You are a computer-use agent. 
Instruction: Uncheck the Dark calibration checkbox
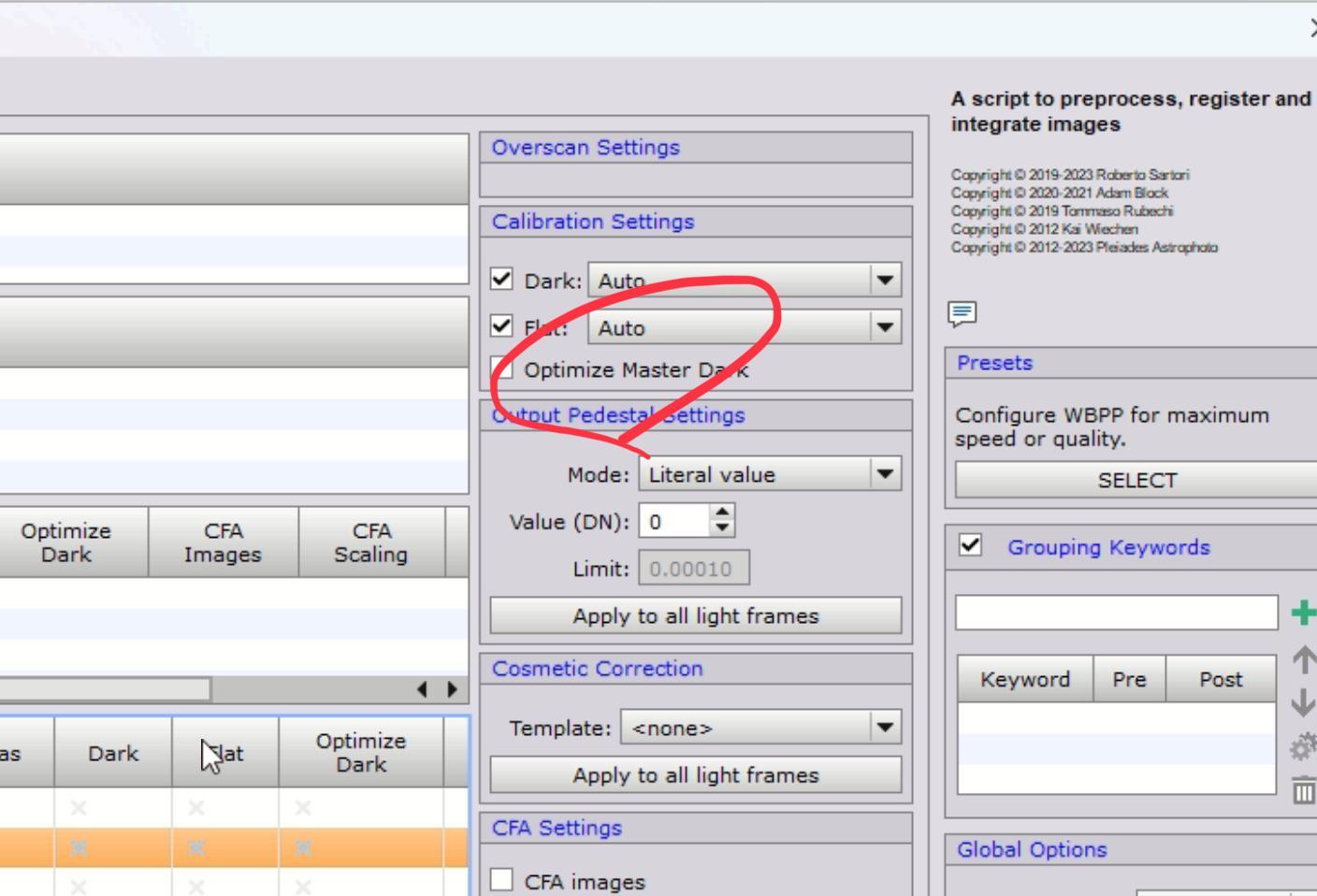[x=502, y=280]
